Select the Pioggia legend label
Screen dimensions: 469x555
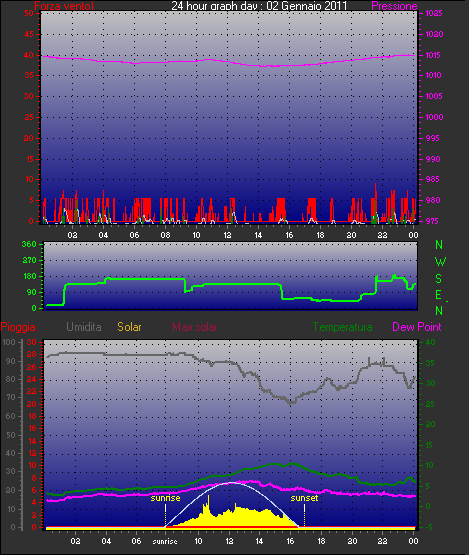click(18, 327)
